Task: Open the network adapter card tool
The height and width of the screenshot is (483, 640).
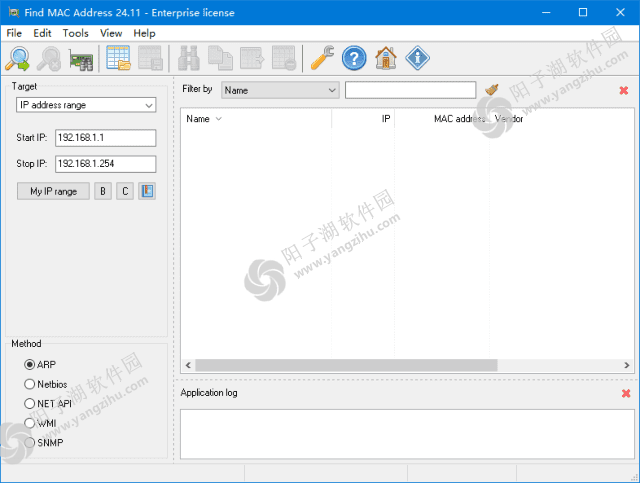Action: (x=81, y=60)
